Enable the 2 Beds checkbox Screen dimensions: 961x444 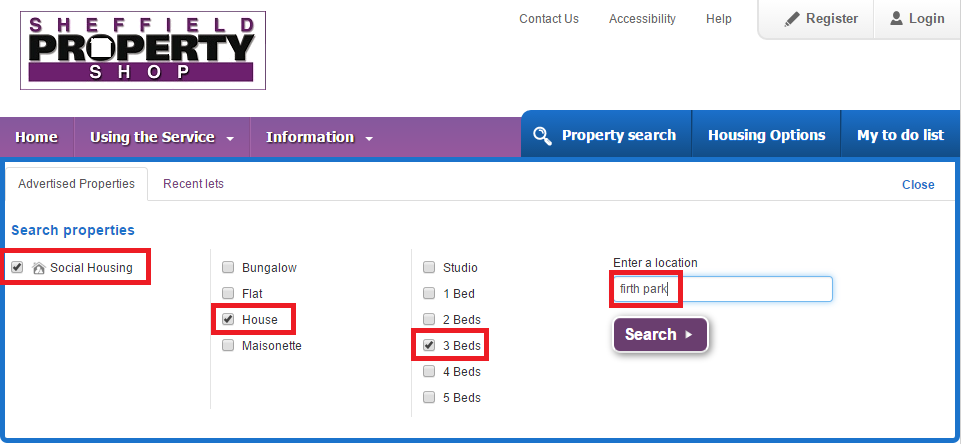(429, 320)
